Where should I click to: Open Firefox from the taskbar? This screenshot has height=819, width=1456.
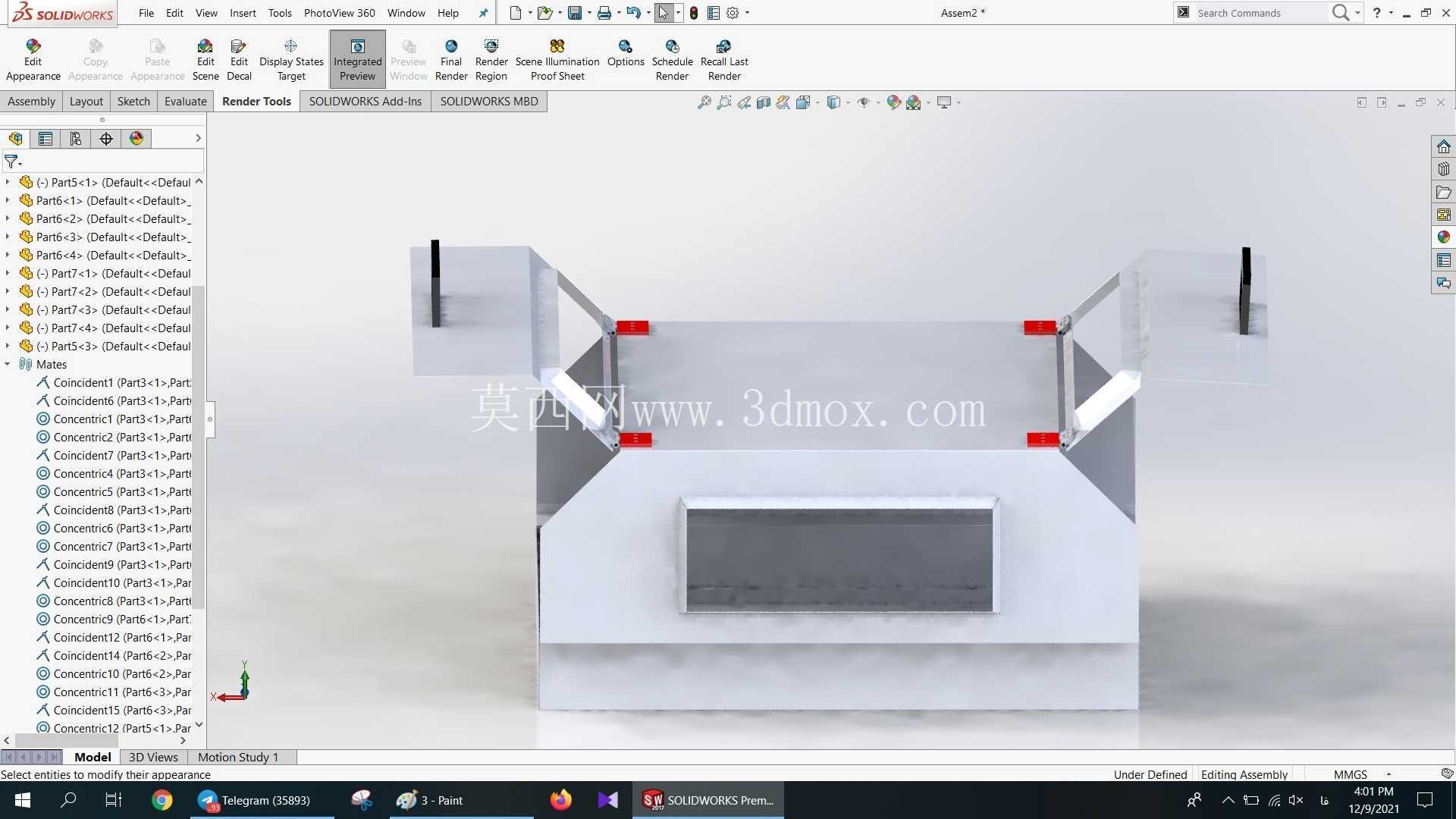coord(561,800)
